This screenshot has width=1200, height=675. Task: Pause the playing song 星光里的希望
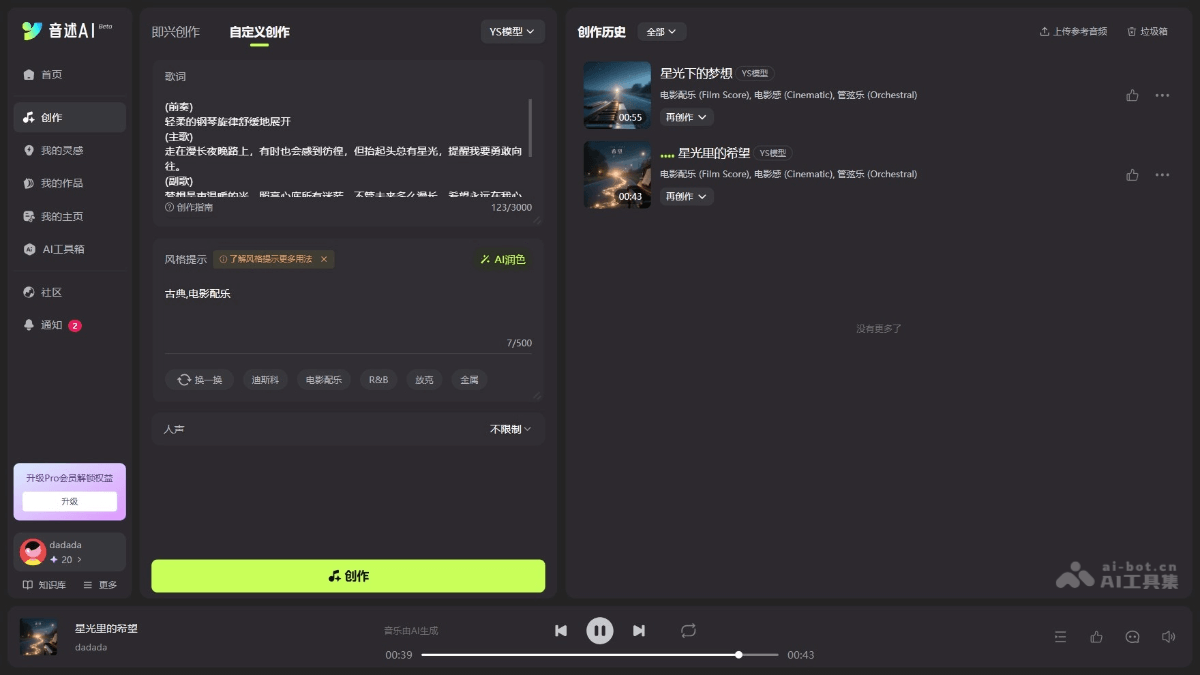point(599,630)
